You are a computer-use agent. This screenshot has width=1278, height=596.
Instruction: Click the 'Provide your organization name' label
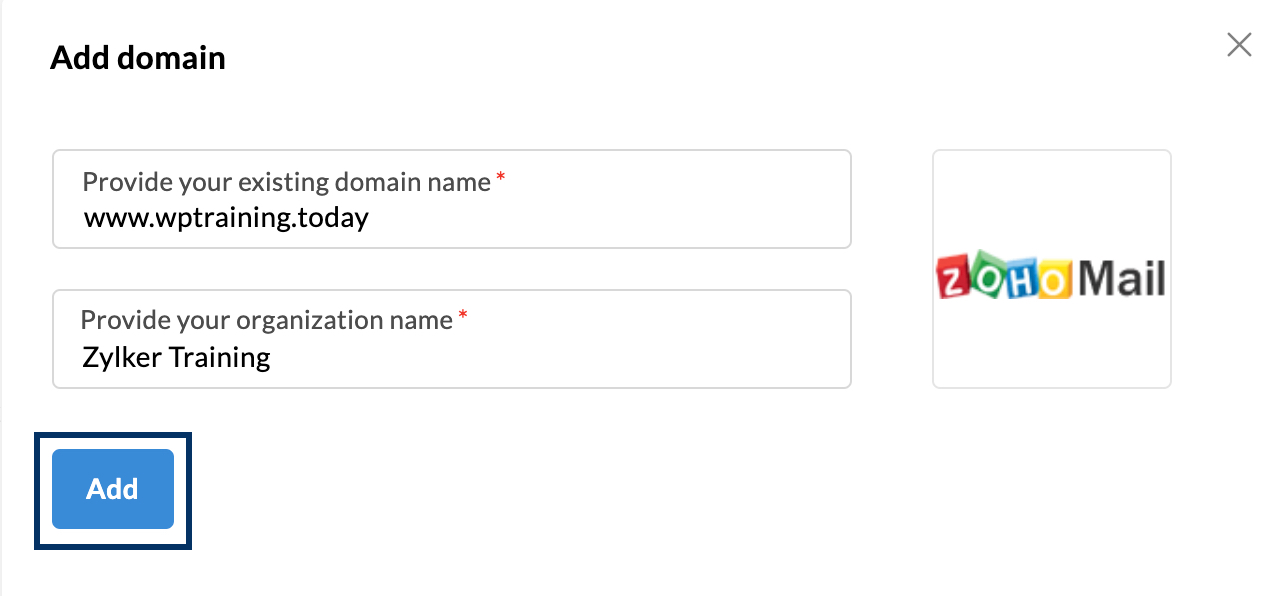(267, 320)
